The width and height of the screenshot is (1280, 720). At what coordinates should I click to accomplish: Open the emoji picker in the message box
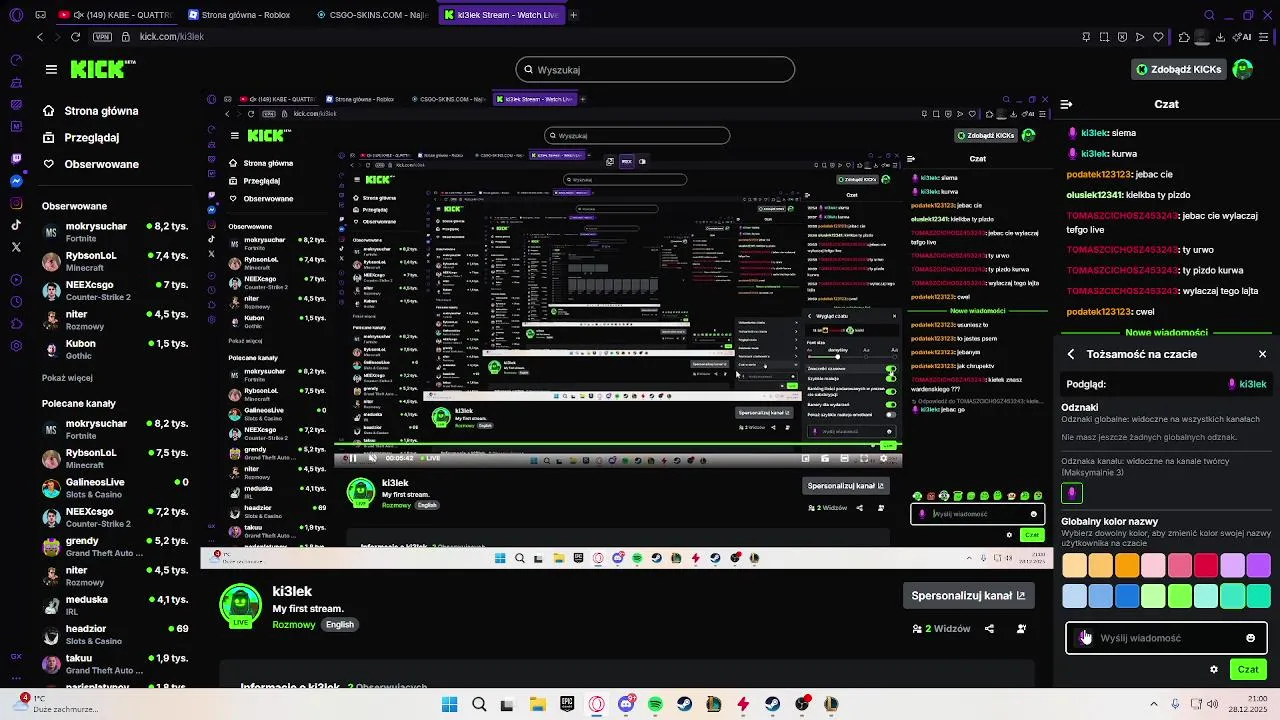[x=1250, y=638]
